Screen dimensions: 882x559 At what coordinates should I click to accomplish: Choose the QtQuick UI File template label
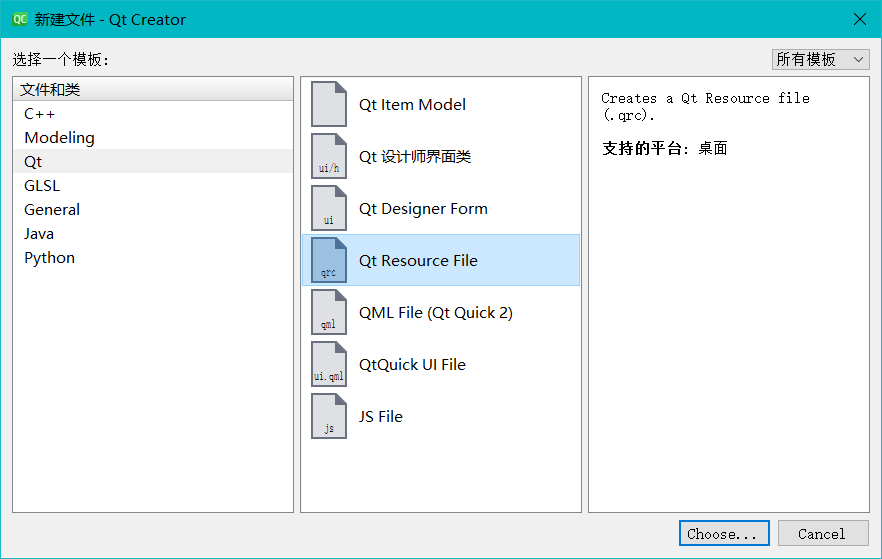pyautogui.click(x=412, y=364)
